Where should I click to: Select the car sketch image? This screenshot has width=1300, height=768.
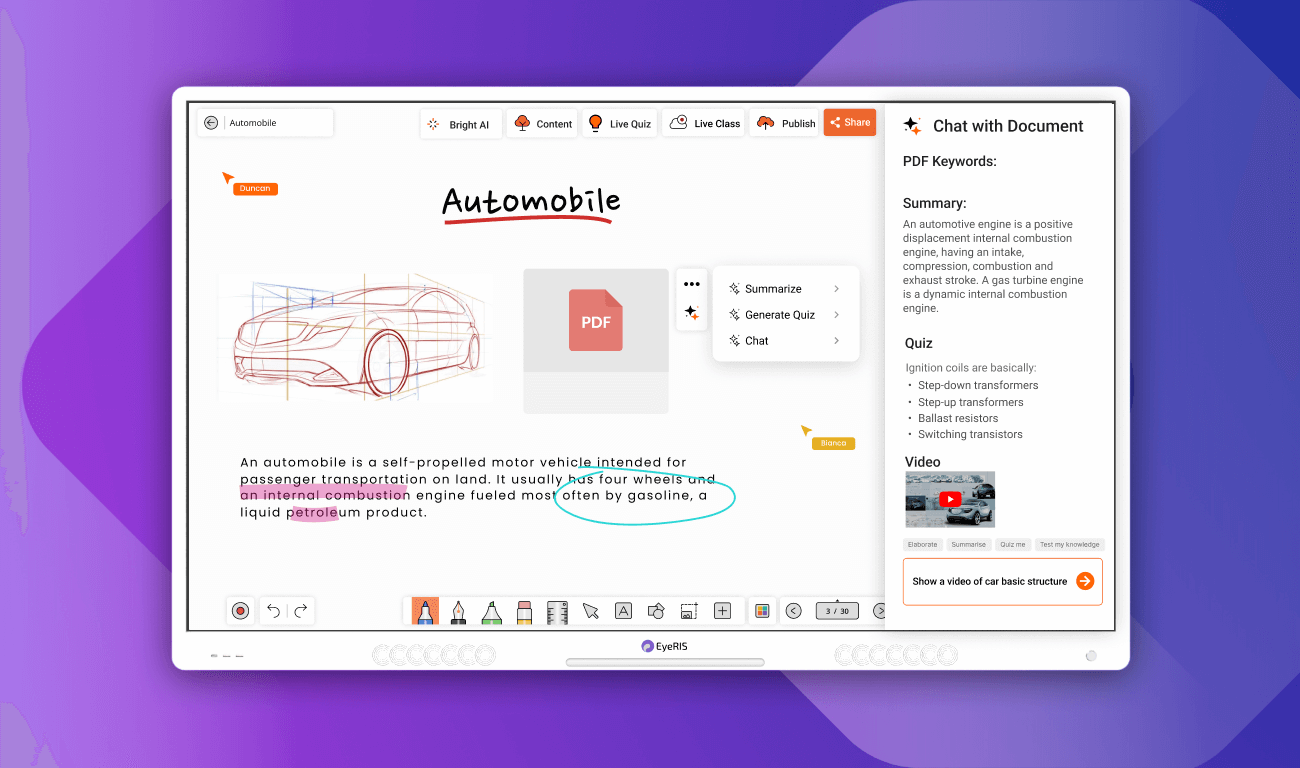click(355, 340)
